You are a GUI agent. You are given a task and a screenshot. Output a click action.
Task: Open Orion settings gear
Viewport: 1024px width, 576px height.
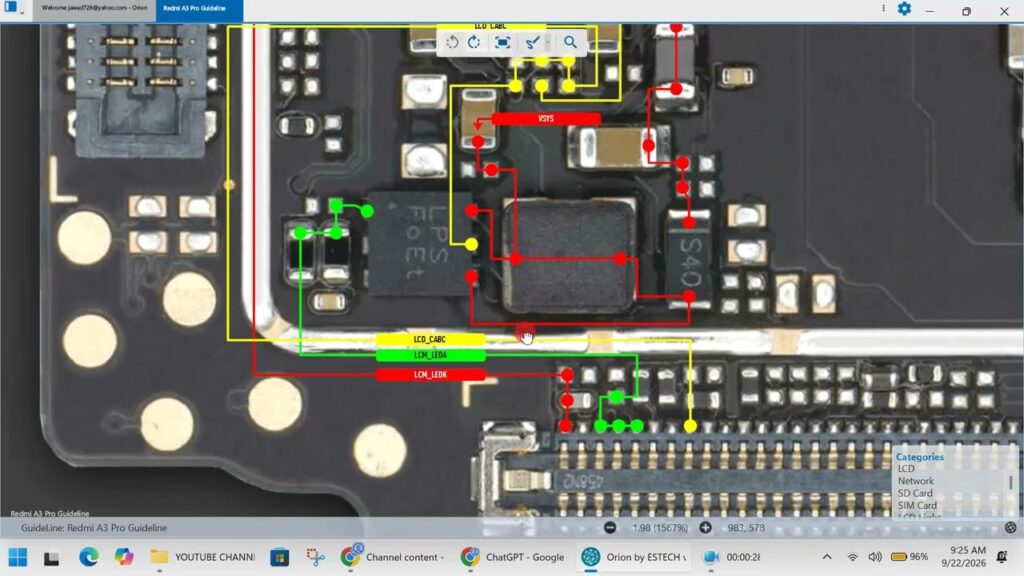(904, 9)
